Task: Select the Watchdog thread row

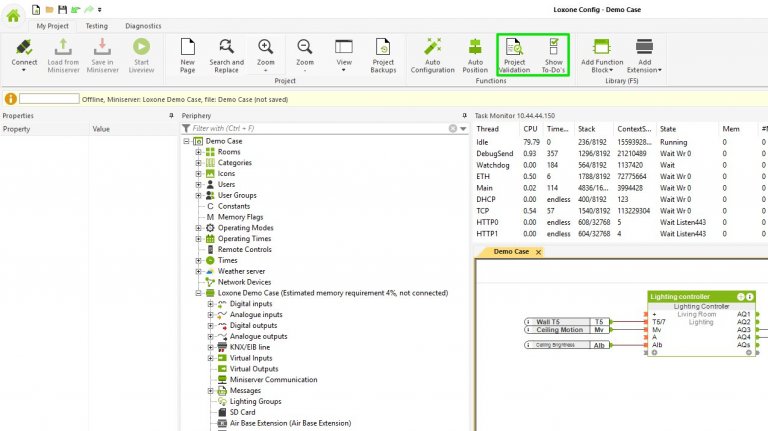Action: tap(620, 165)
